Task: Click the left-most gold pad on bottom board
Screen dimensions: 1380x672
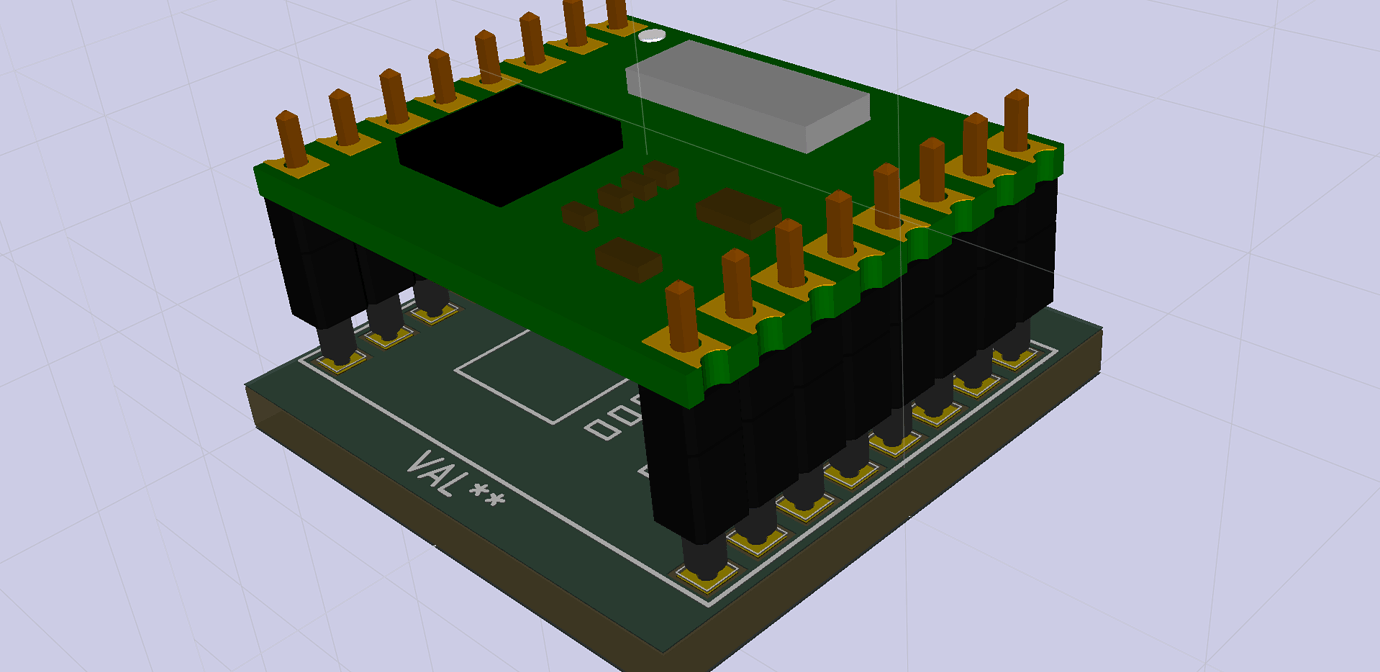Action: coord(343,360)
